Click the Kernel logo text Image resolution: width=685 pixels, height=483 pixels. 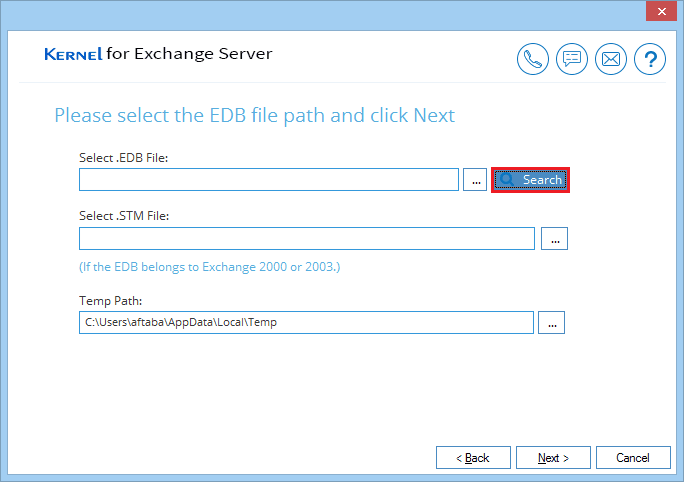point(73,54)
